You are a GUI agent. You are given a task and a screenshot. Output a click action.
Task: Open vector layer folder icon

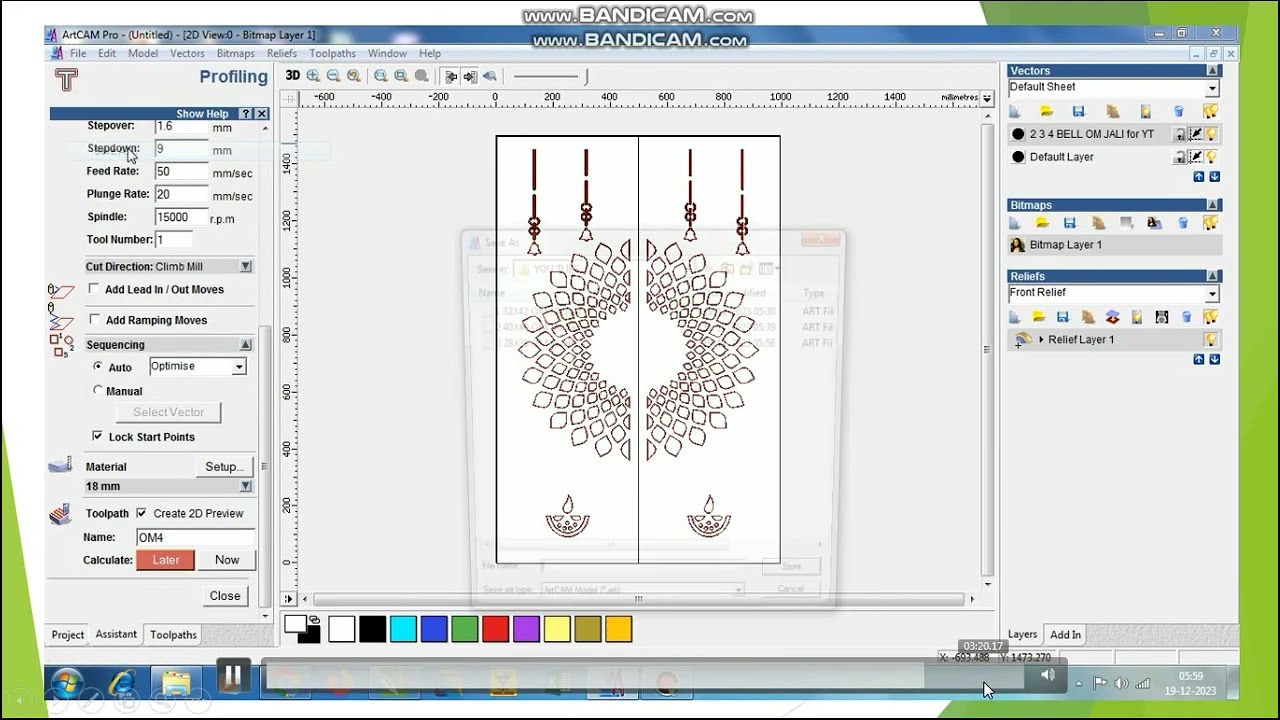point(1046,111)
